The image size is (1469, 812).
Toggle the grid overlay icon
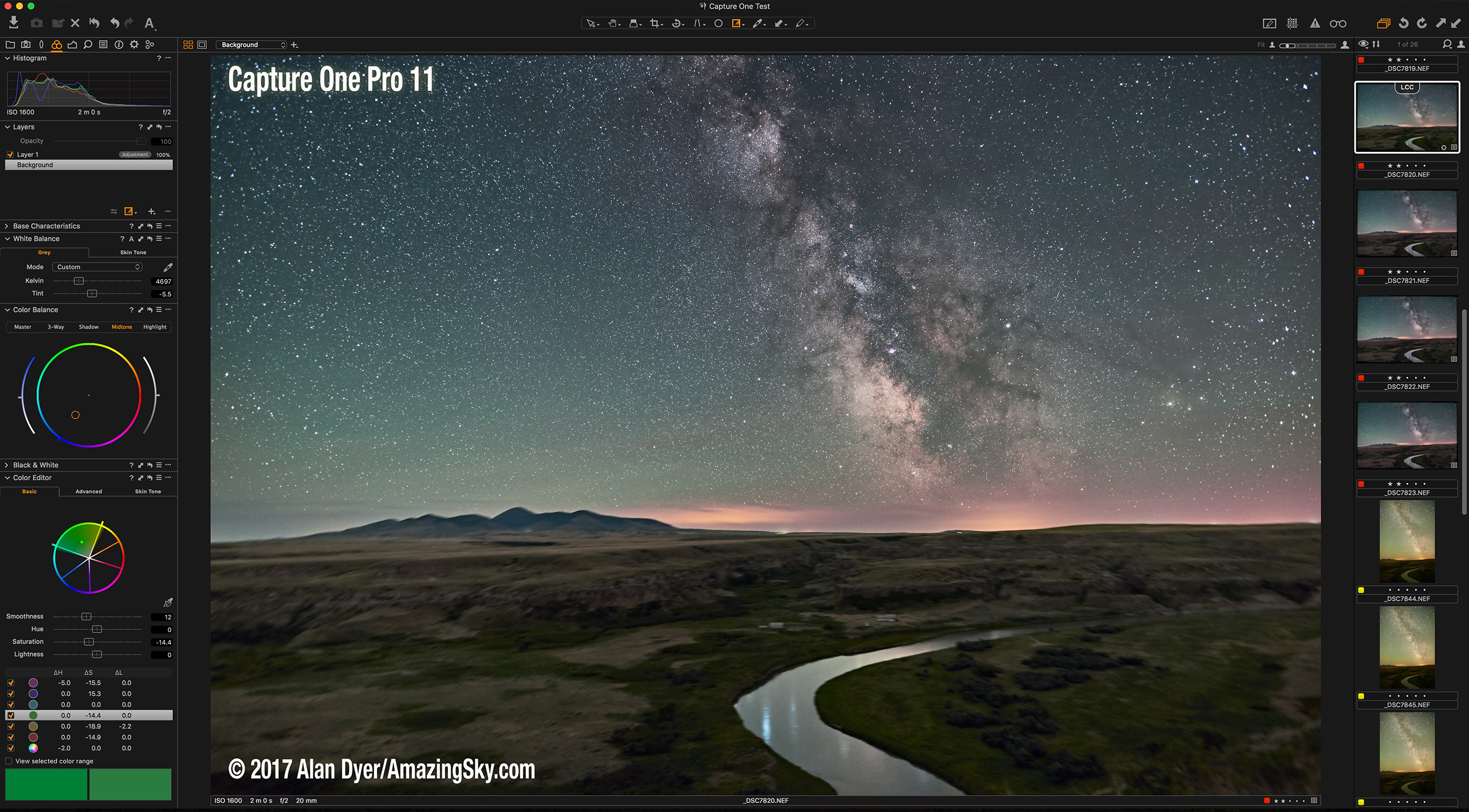tap(1292, 23)
